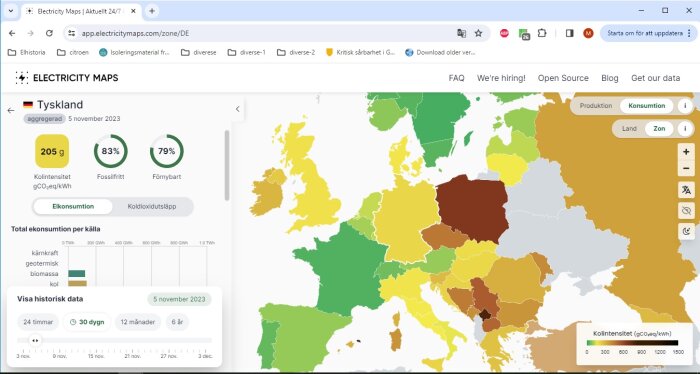Click the browser back button
Viewport: 700px width, 374px height.
pyautogui.click(x=12, y=33)
